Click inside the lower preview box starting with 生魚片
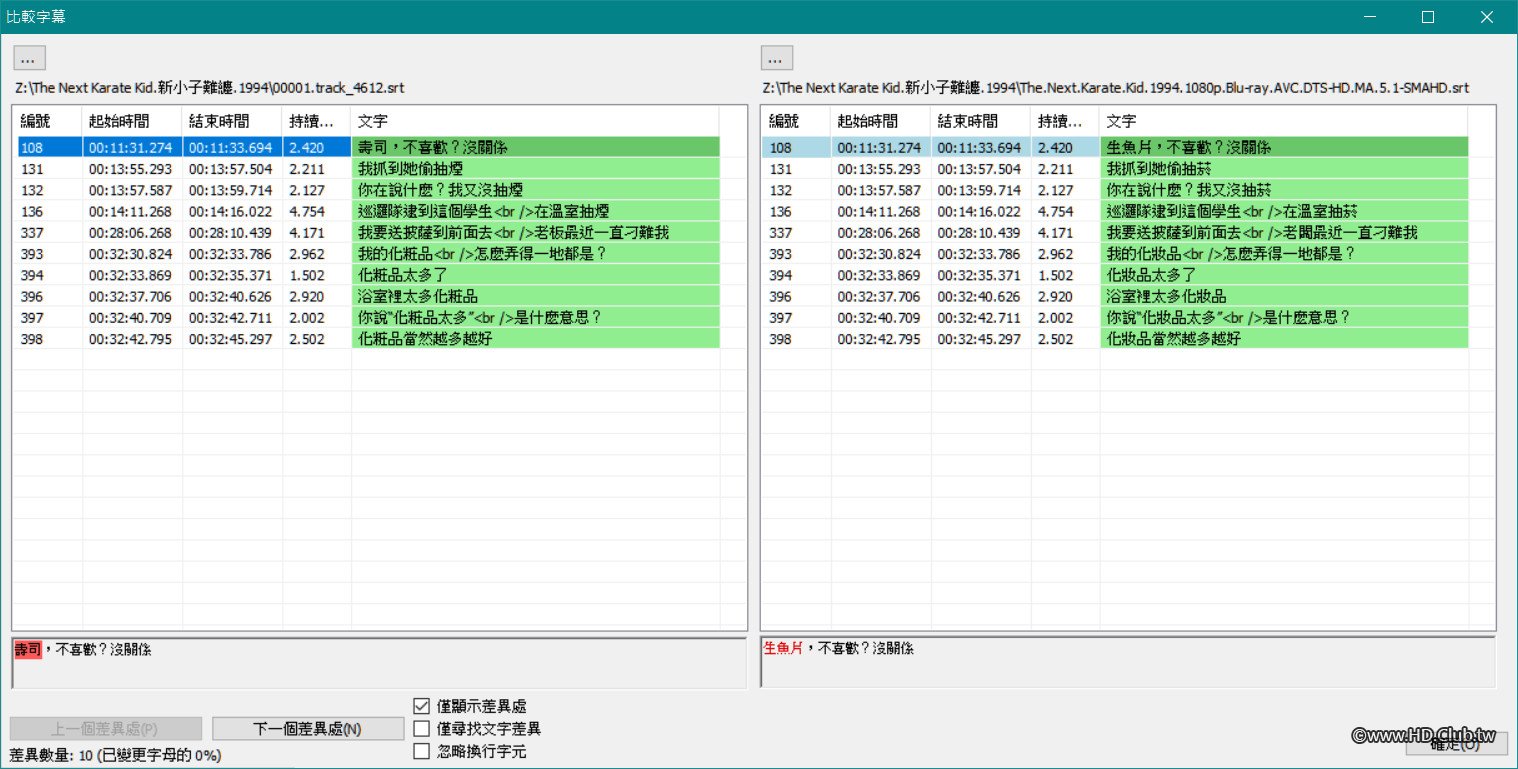The image size is (1518, 769). tap(1128, 662)
